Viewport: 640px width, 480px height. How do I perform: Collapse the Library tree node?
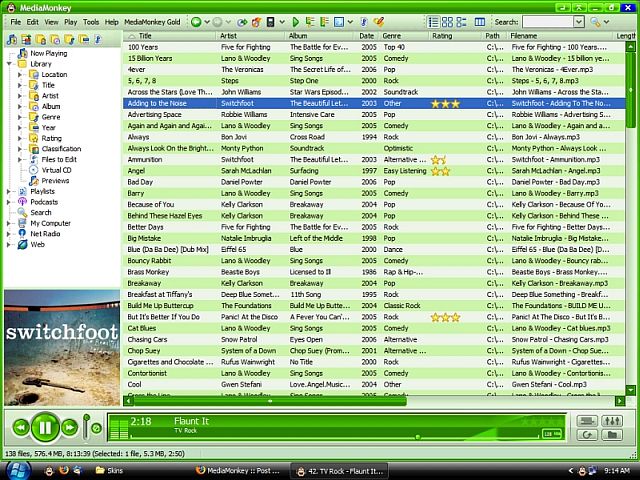pos(9,64)
